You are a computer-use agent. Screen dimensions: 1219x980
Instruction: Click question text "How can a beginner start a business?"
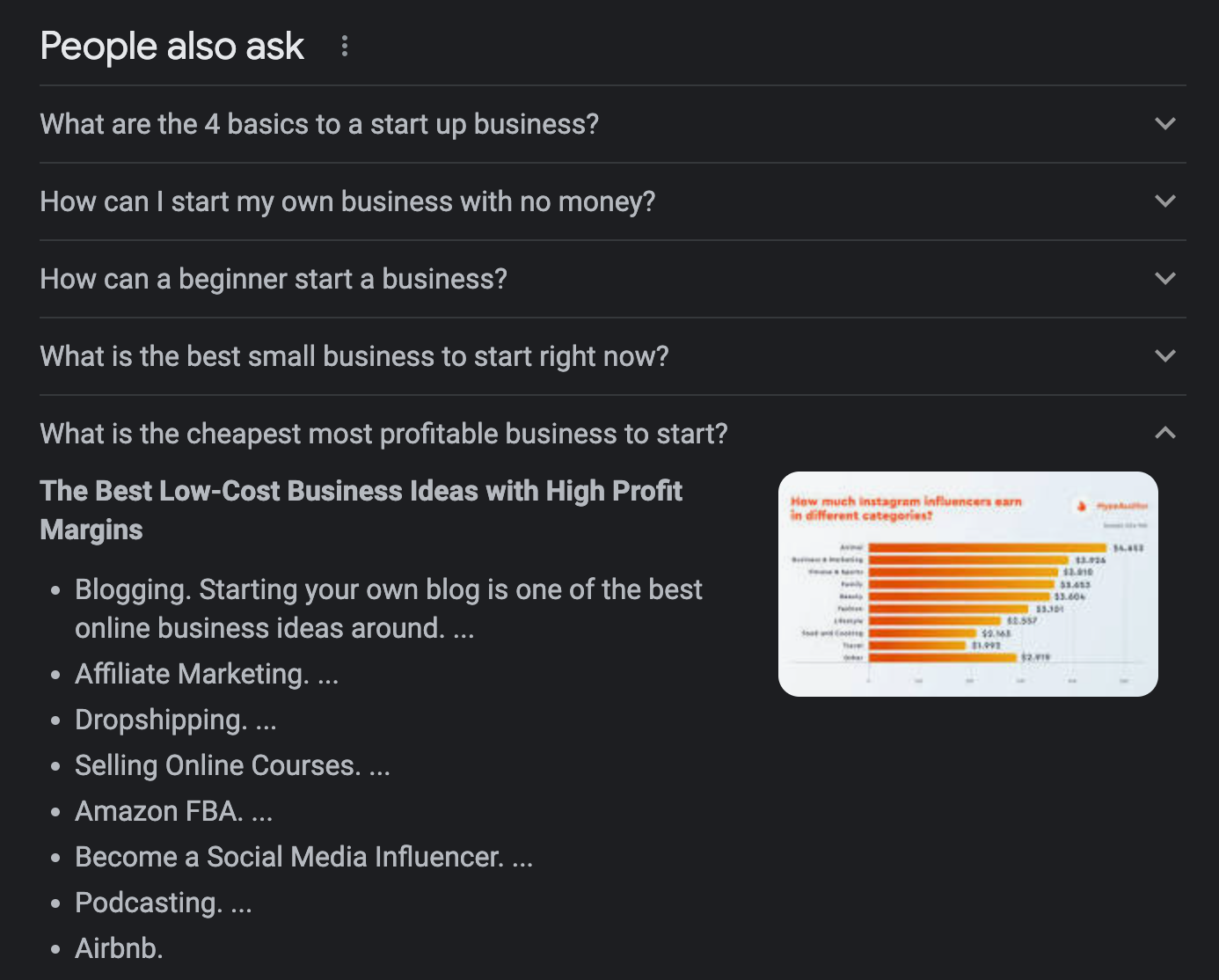click(x=274, y=279)
